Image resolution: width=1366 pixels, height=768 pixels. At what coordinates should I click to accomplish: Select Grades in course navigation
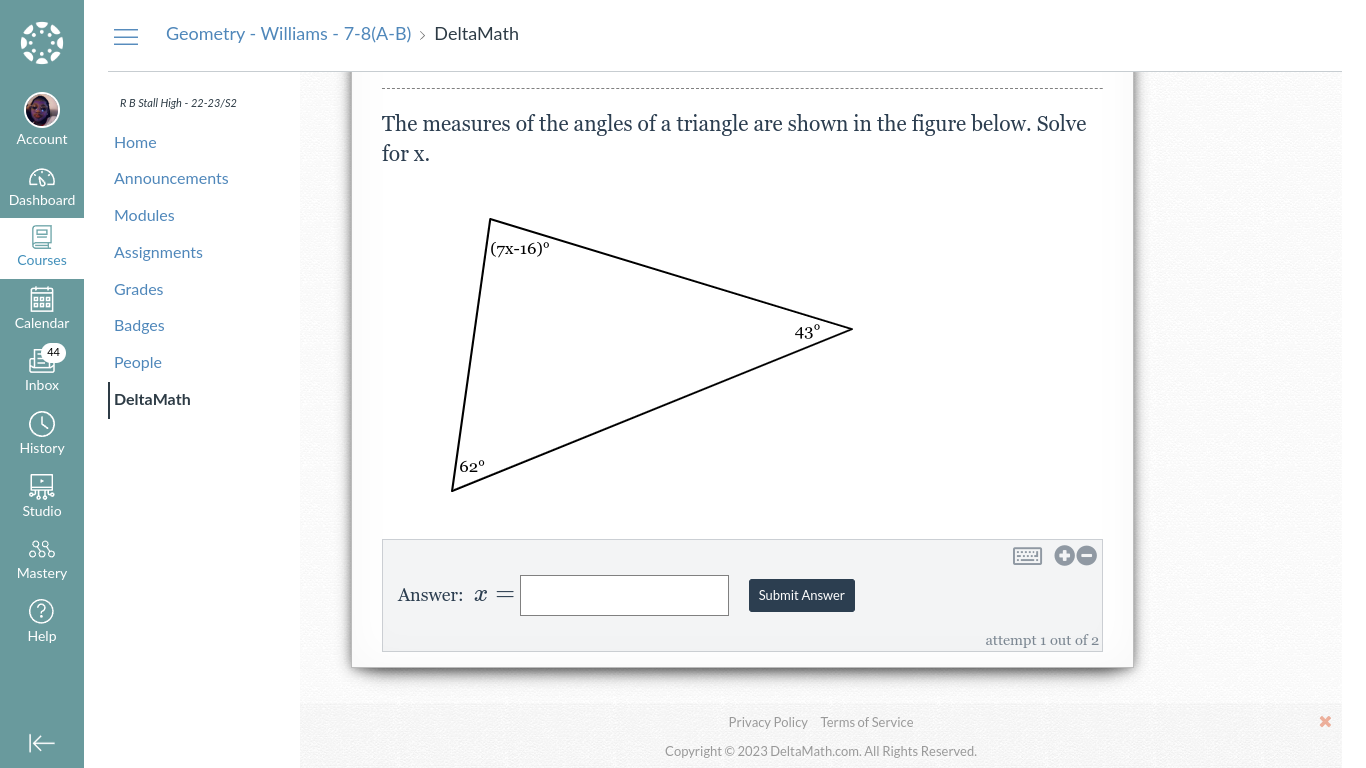[138, 289]
